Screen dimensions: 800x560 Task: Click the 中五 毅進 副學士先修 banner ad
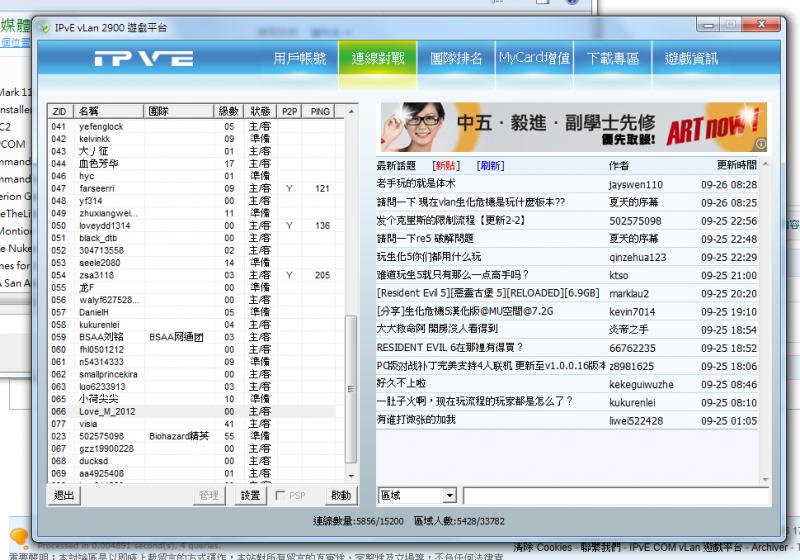coord(573,128)
